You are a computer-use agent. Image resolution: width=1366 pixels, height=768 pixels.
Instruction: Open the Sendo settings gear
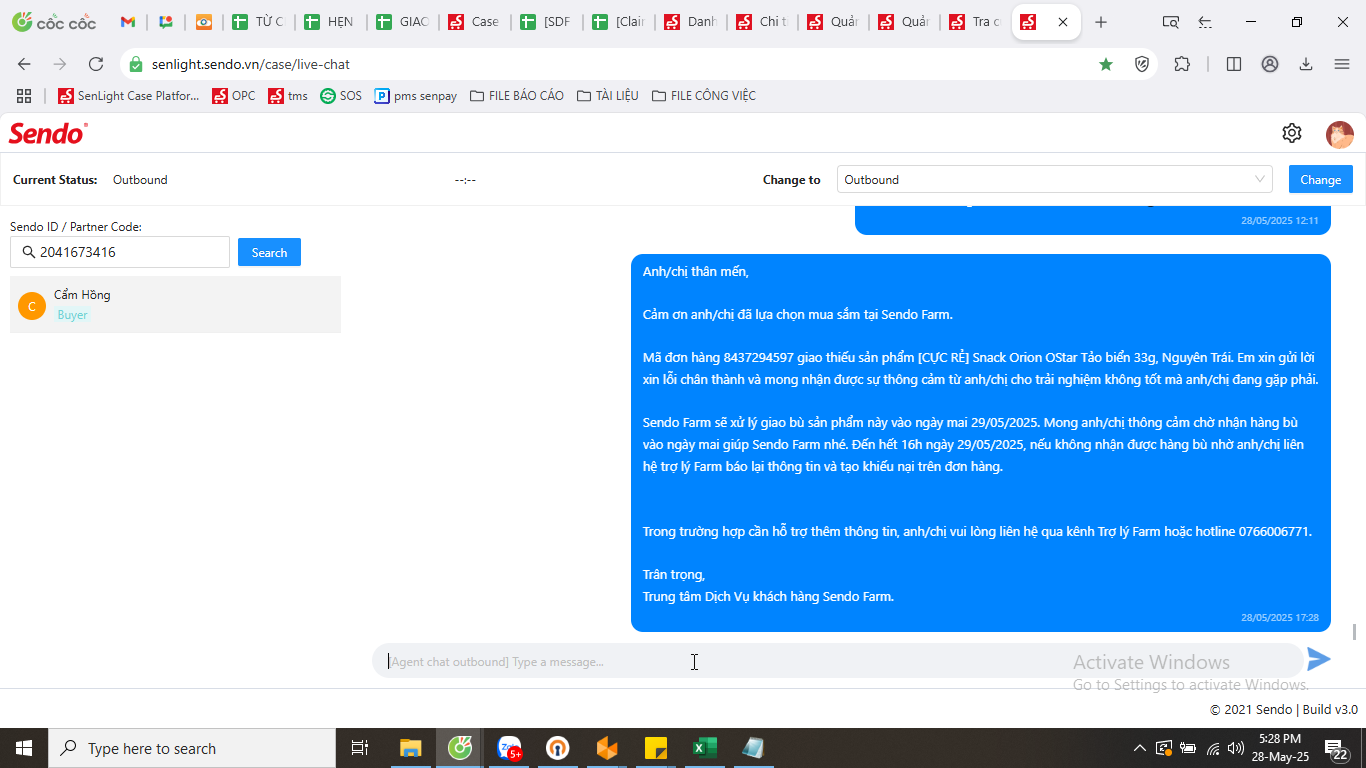click(1291, 133)
